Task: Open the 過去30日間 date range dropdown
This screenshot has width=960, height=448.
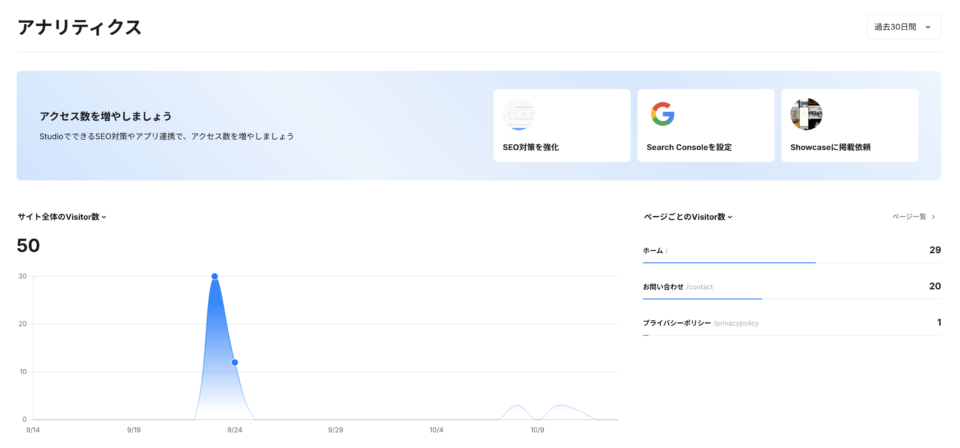Action: (x=903, y=27)
